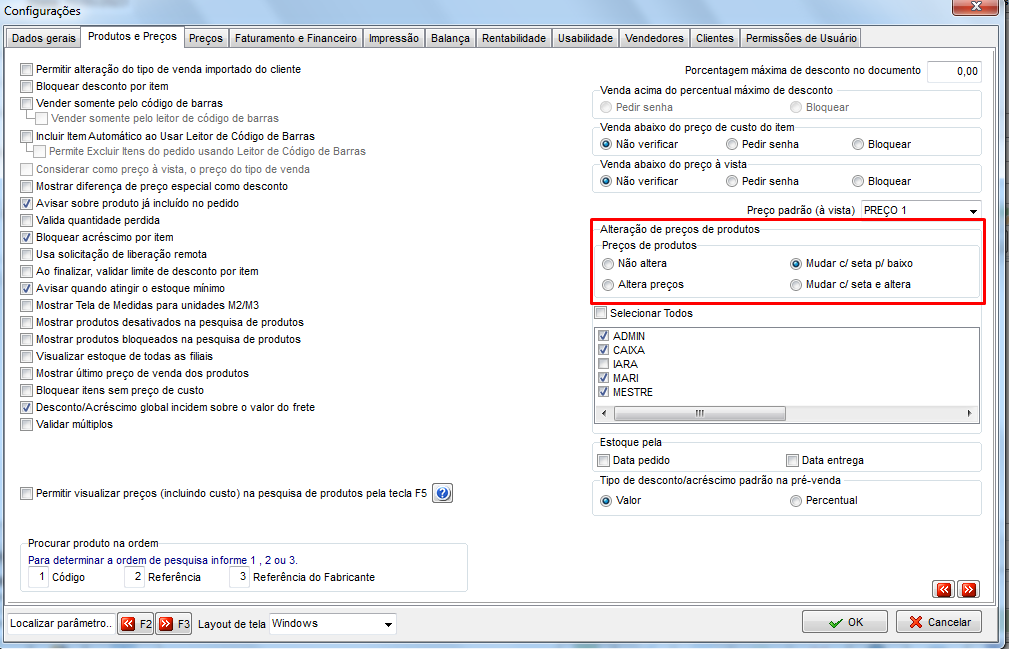Open the Layout de tela dropdown
Screen dimensions: 1009x649
click(x=388, y=625)
